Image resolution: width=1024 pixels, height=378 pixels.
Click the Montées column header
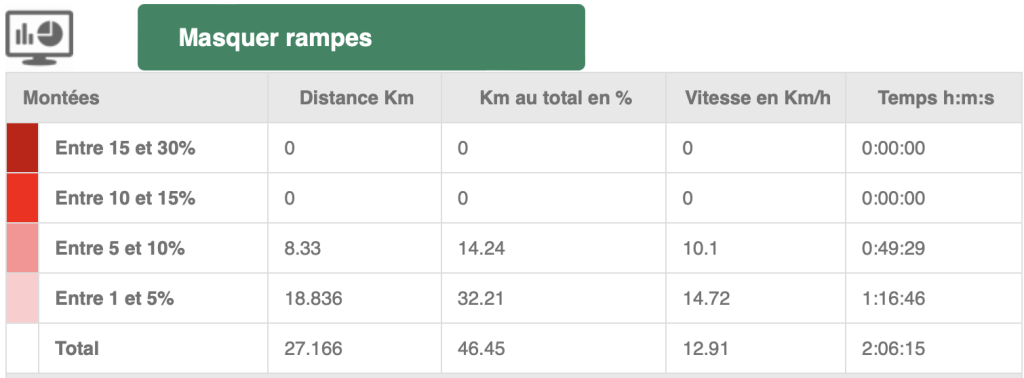click(x=61, y=98)
